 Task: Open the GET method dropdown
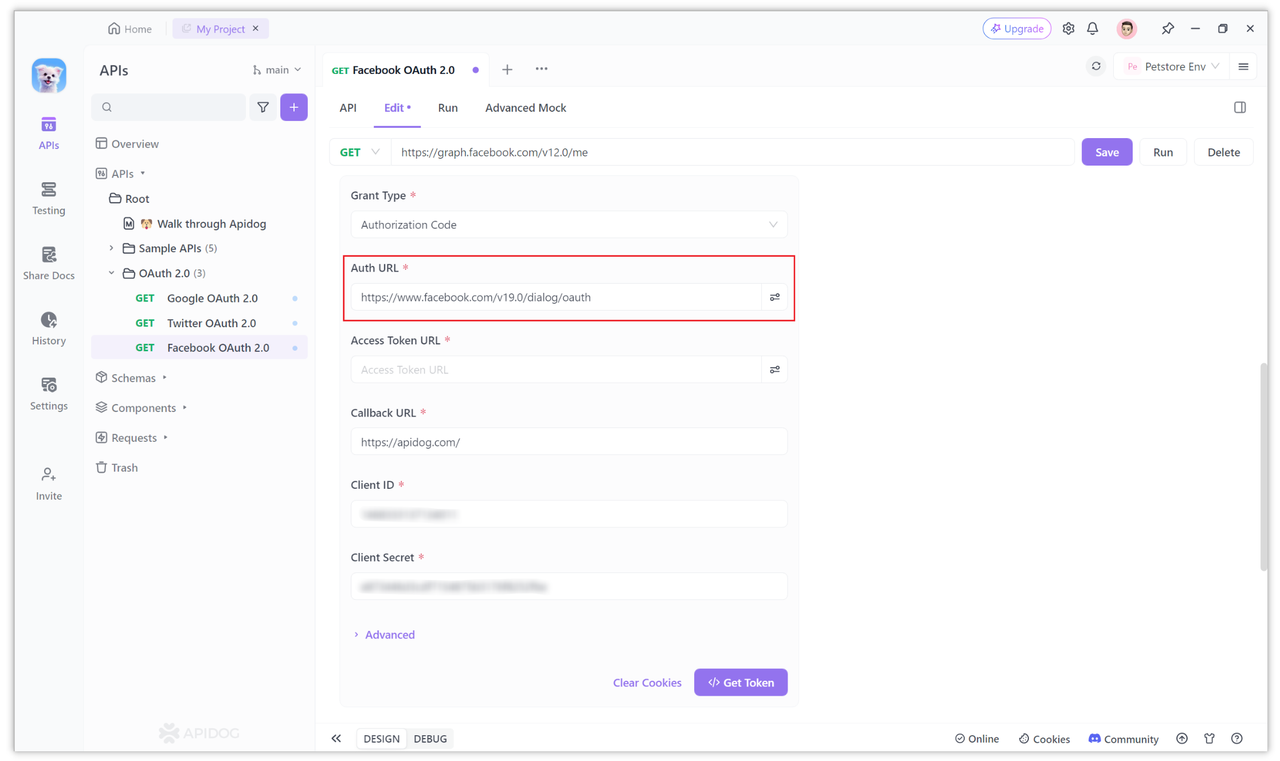(360, 152)
